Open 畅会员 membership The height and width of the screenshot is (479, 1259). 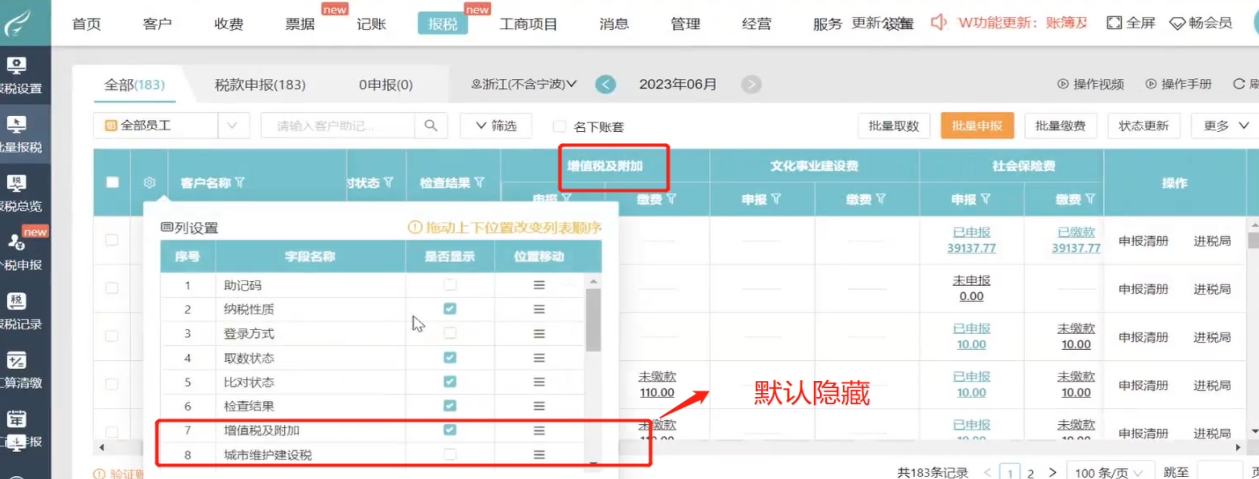point(1200,22)
